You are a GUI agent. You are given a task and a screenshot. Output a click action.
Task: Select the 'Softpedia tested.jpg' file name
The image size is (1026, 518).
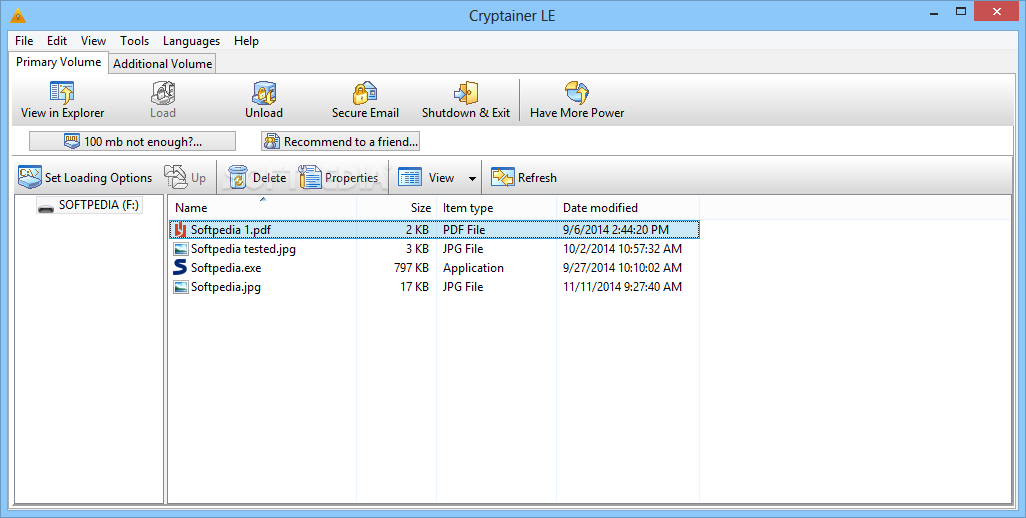pyautogui.click(x=243, y=249)
